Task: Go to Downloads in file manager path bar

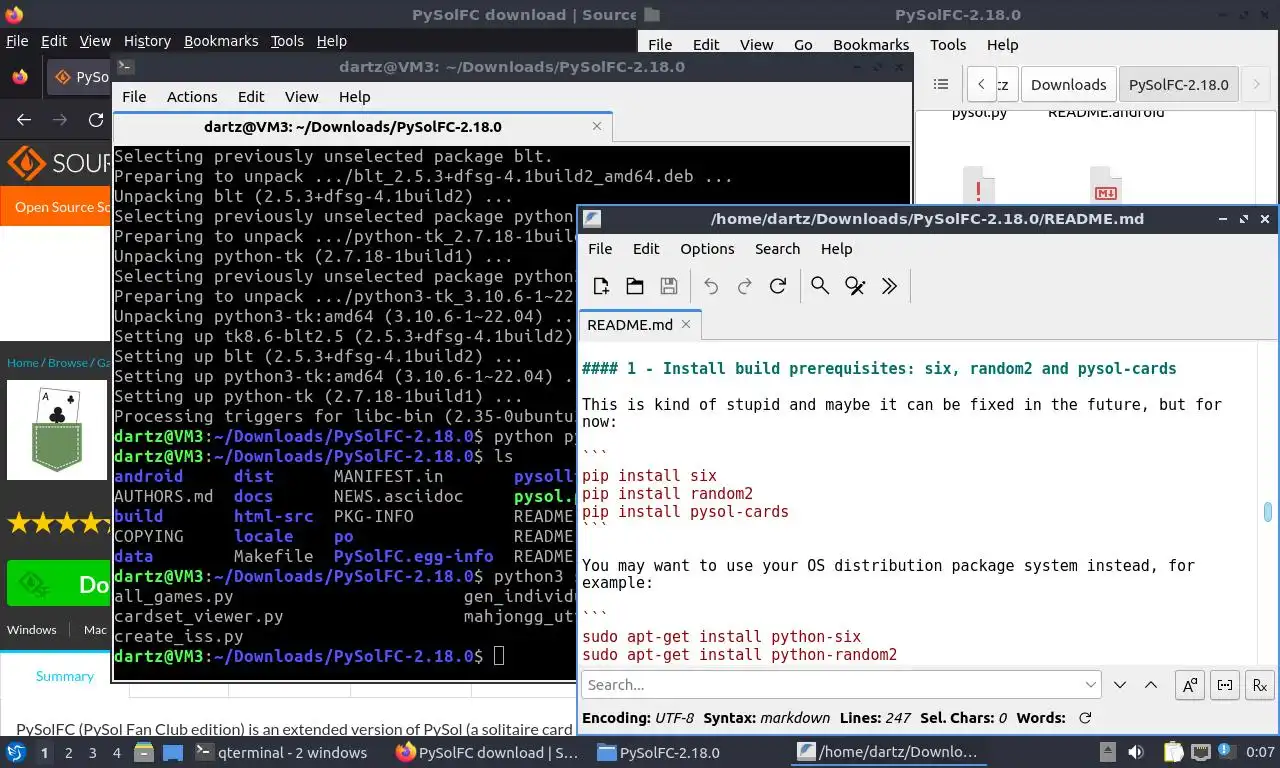Action: coord(1068,85)
